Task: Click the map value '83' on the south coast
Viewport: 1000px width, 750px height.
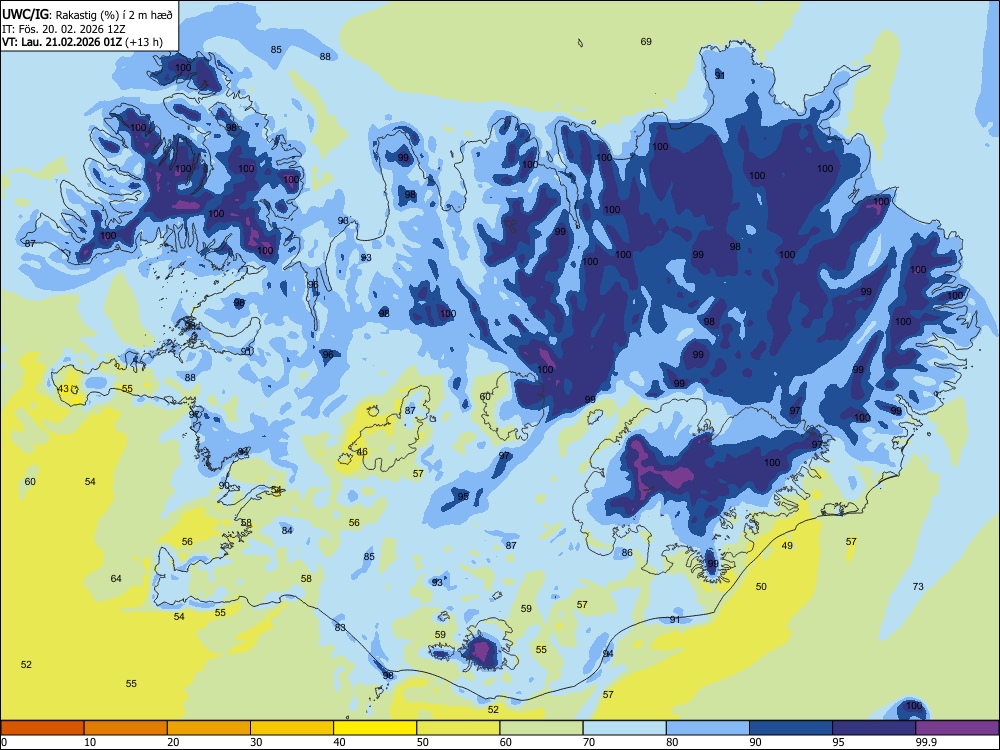Action: click(x=340, y=628)
